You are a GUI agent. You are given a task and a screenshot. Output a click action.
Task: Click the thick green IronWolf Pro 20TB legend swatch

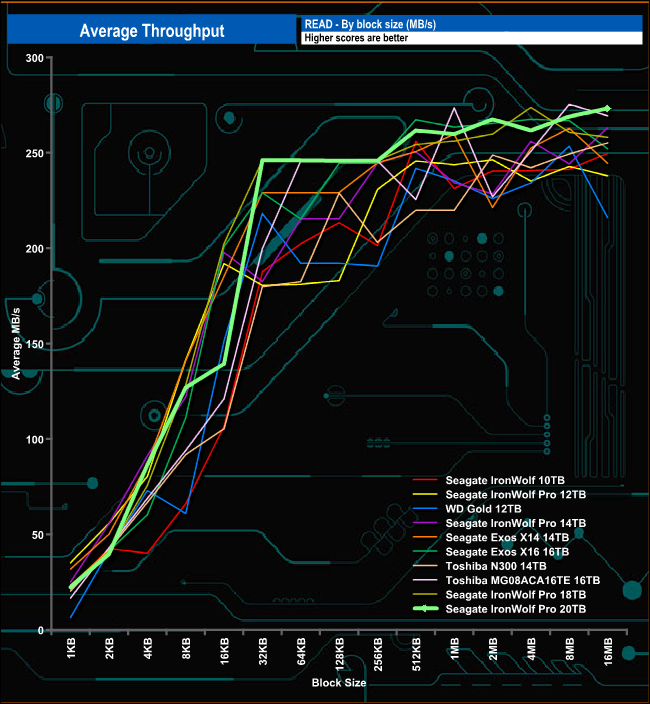(425, 609)
